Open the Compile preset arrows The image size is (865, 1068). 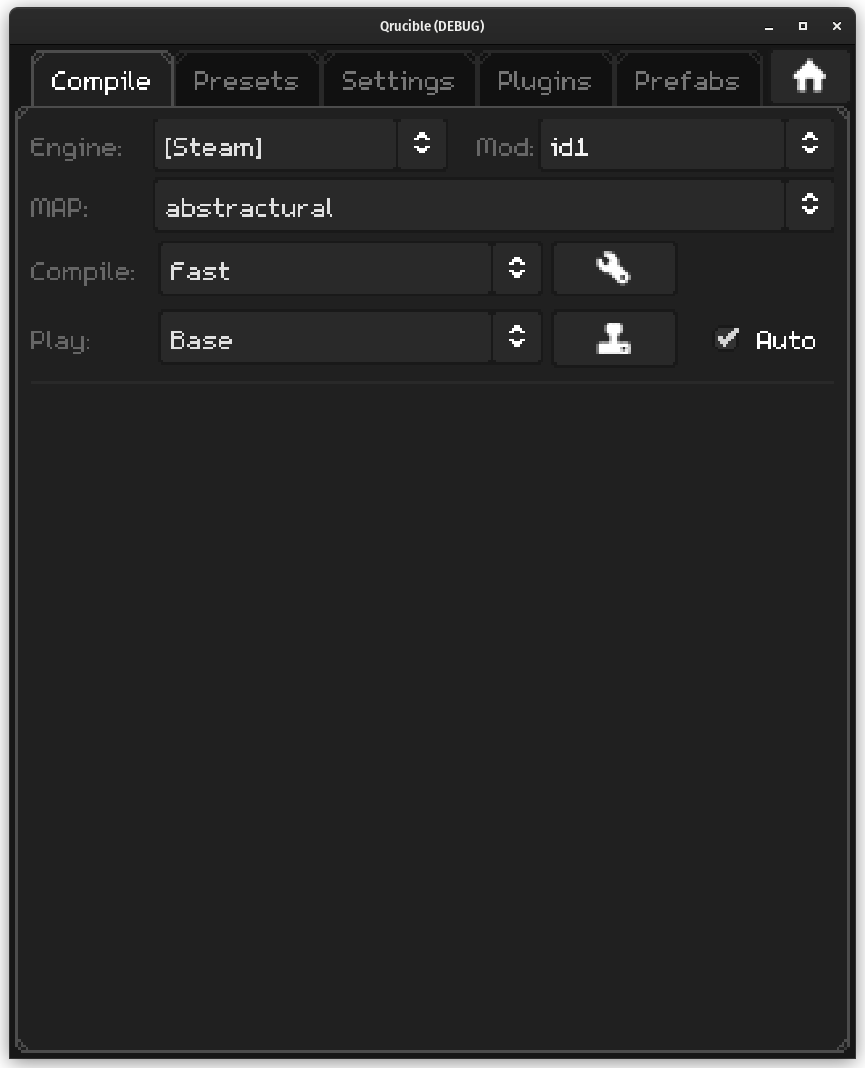[x=516, y=269]
